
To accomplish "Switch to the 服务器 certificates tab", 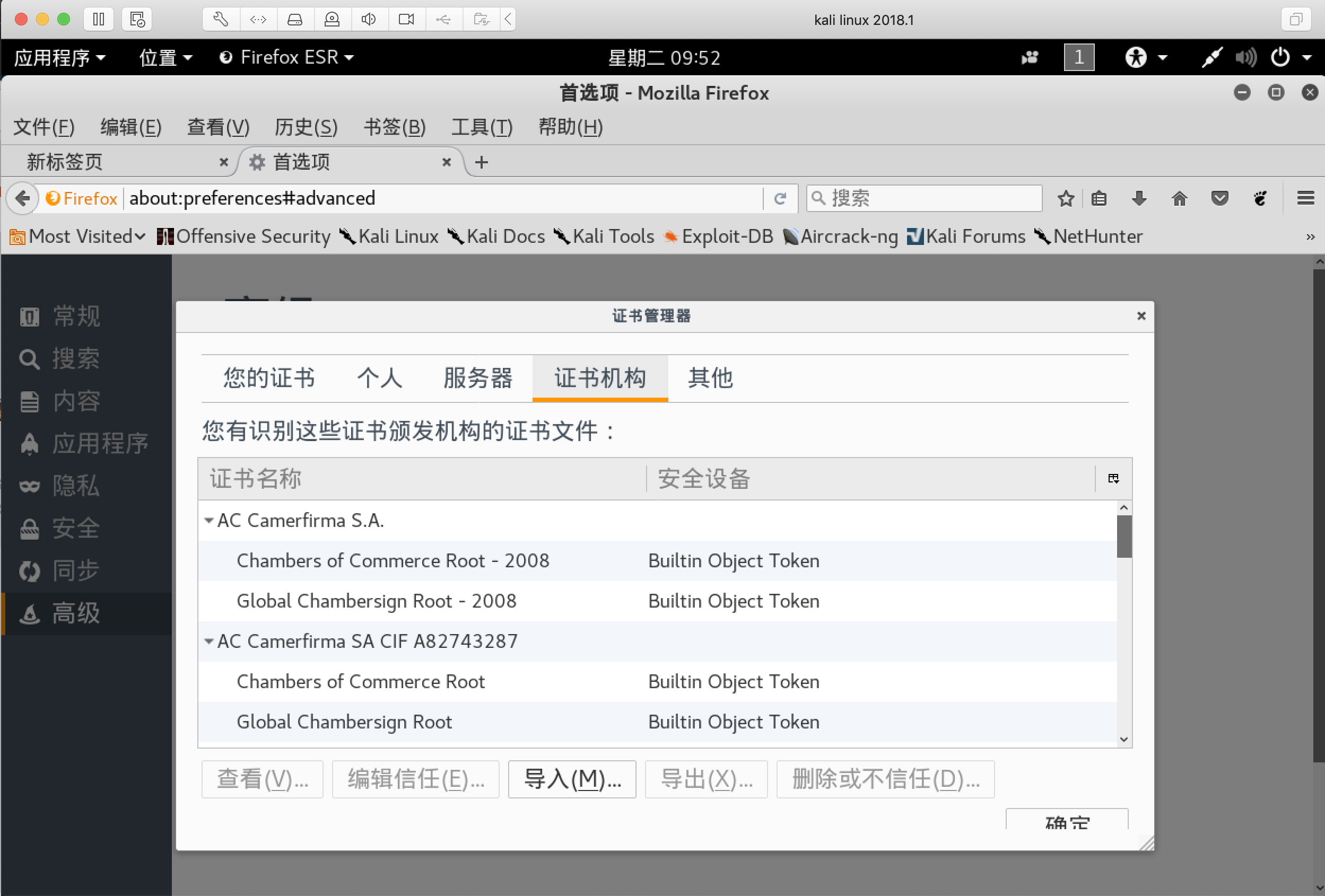I will pyautogui.click(x=478, y=378).
